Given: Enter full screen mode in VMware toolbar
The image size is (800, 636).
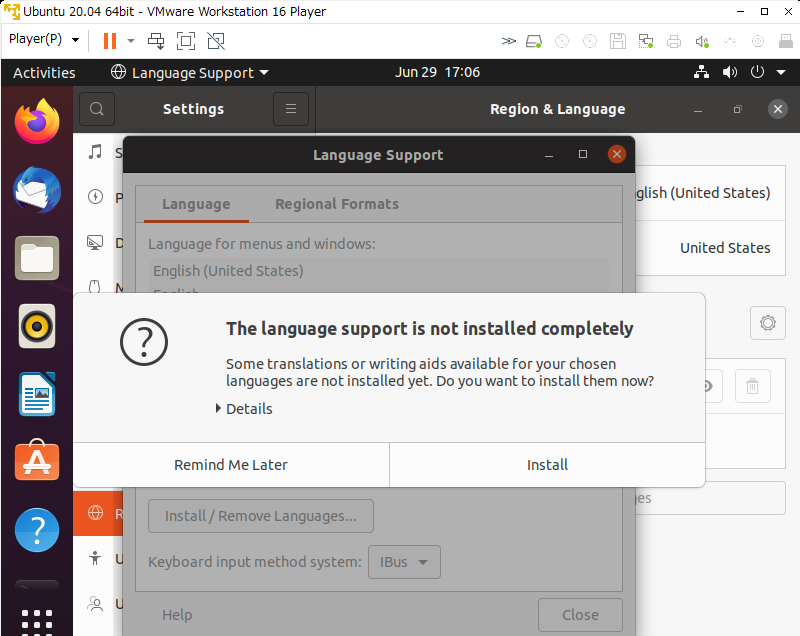Looking at the screenshot, I should (186, 41).
